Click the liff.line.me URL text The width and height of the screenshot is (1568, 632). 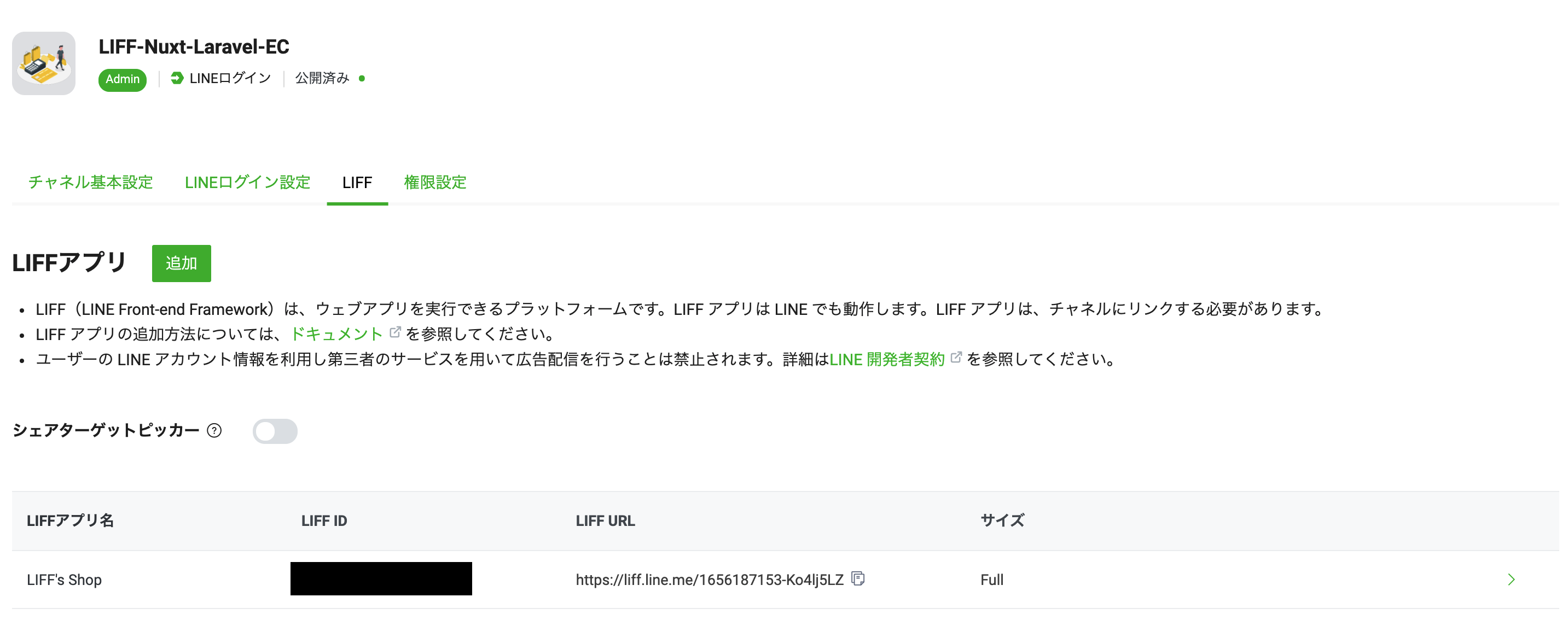(x=709, y=579)
